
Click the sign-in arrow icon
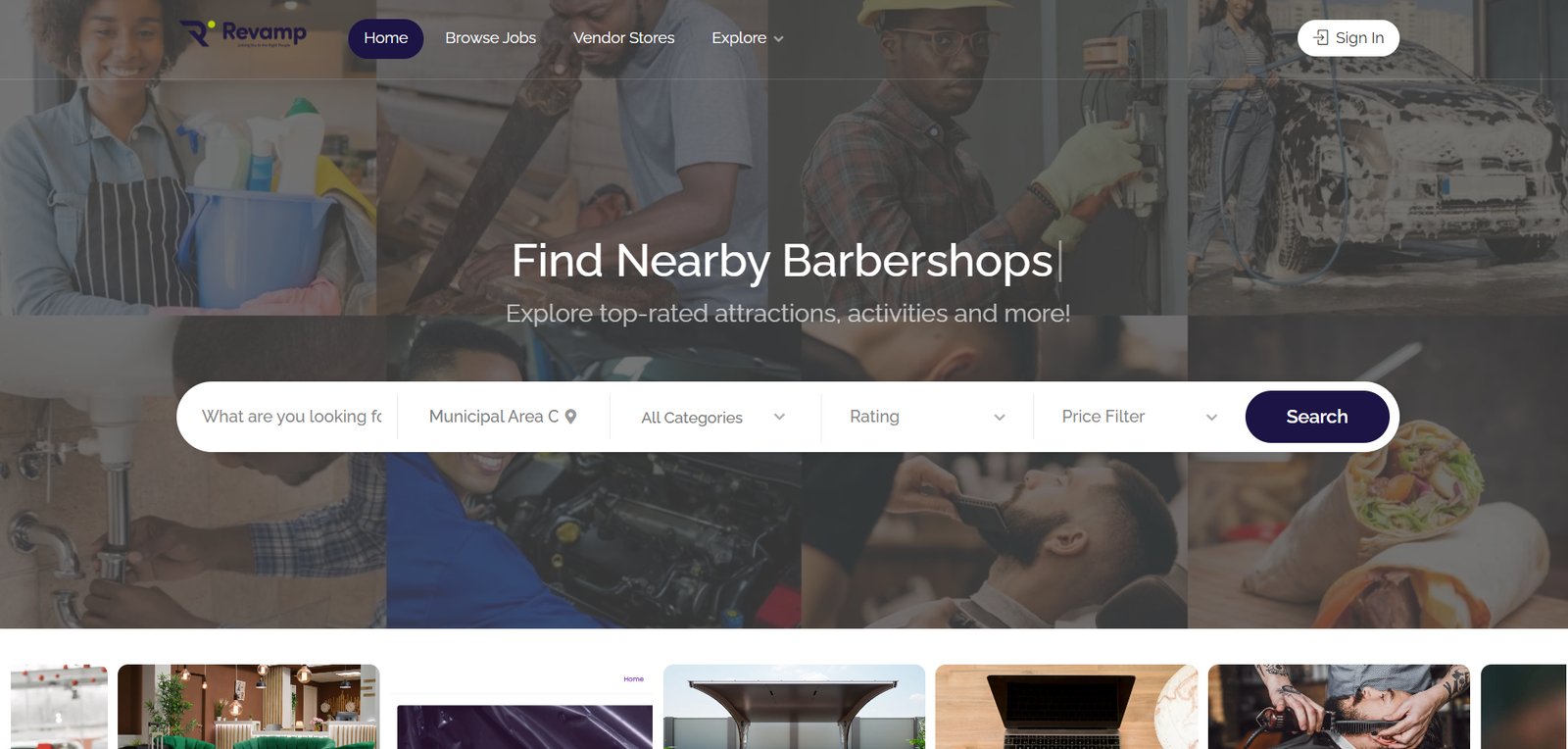coord(1321,37)
